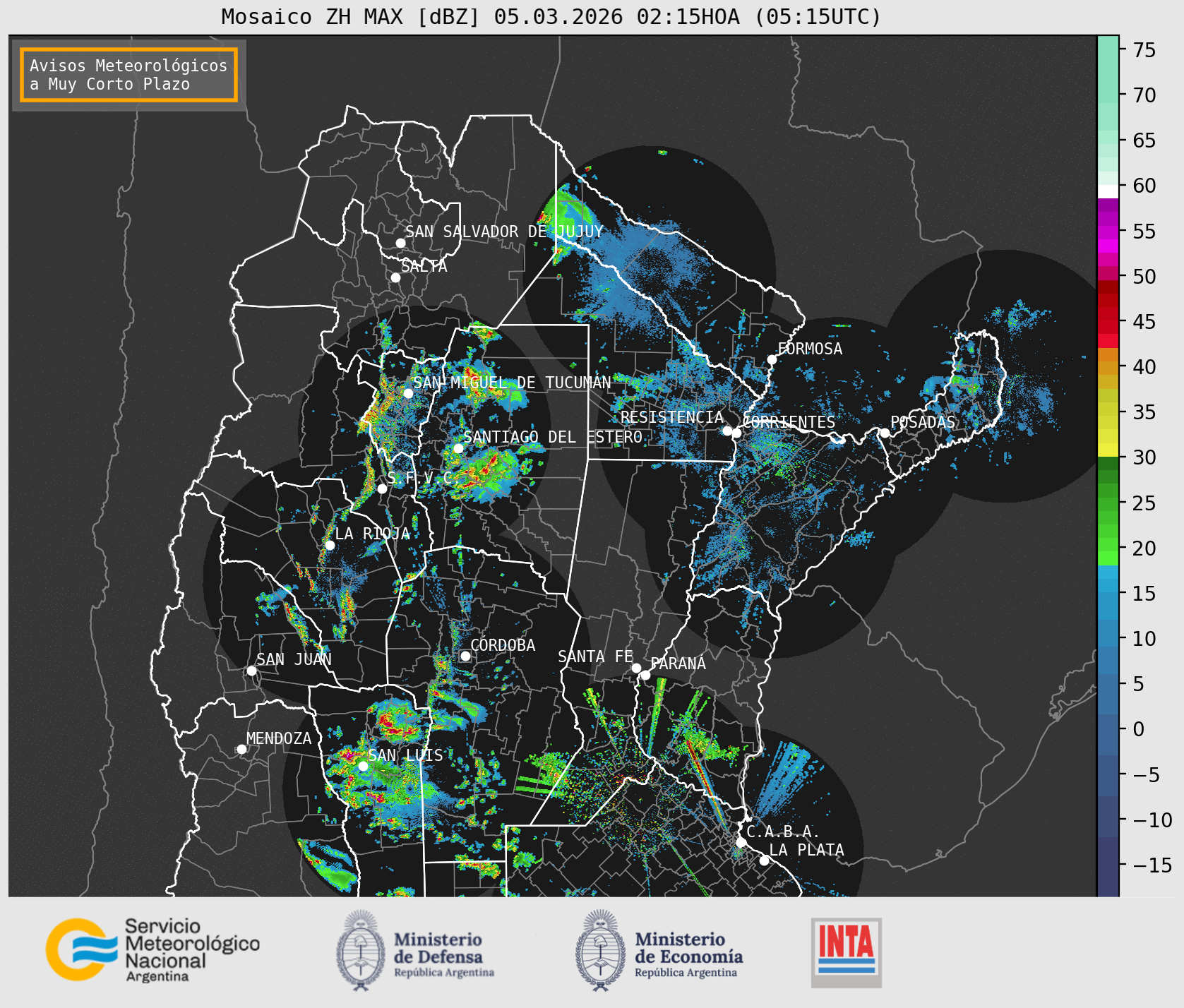
Task: Click the 0 dBZ colorbar label
Action: point(1138,729)
